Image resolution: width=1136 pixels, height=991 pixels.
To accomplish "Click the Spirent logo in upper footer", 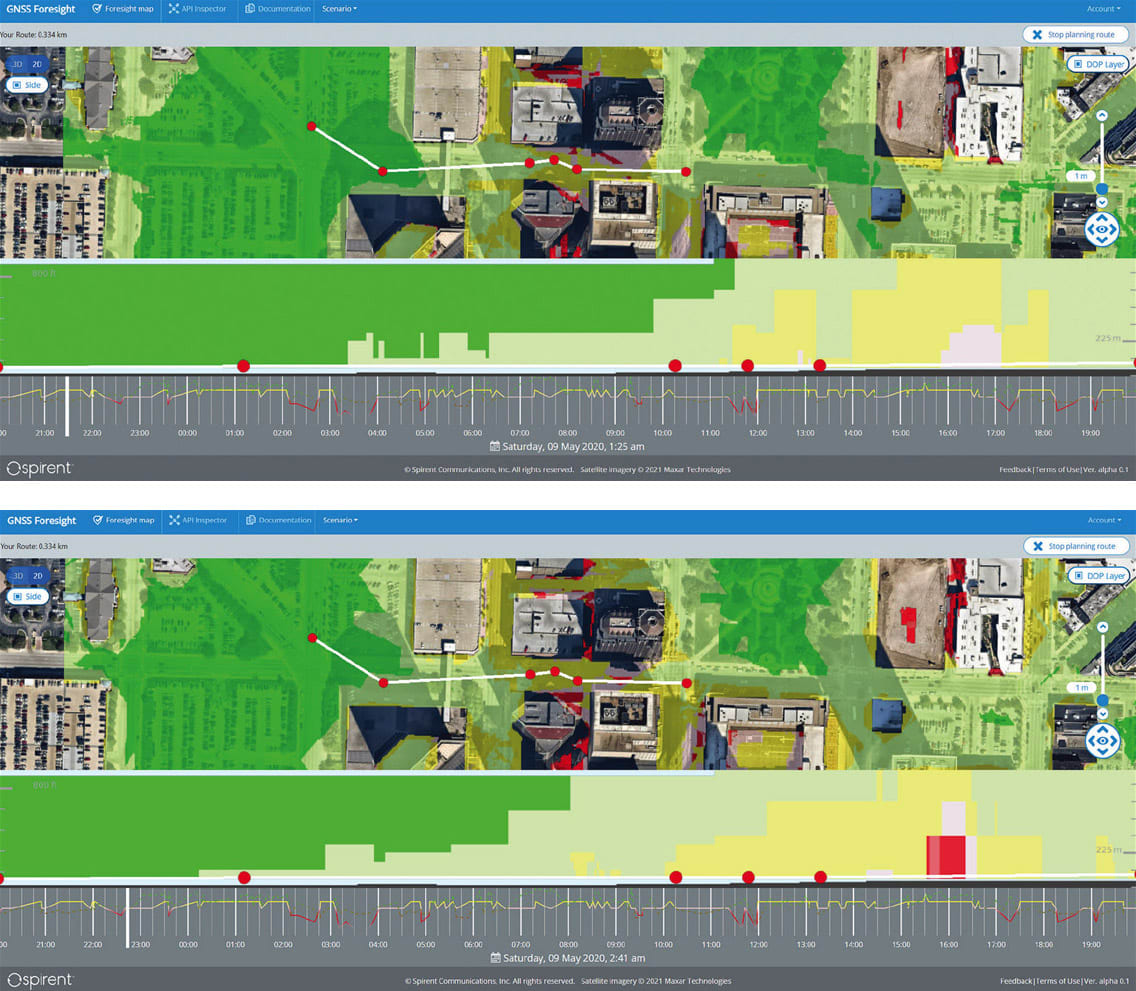I will click(39, 469).
